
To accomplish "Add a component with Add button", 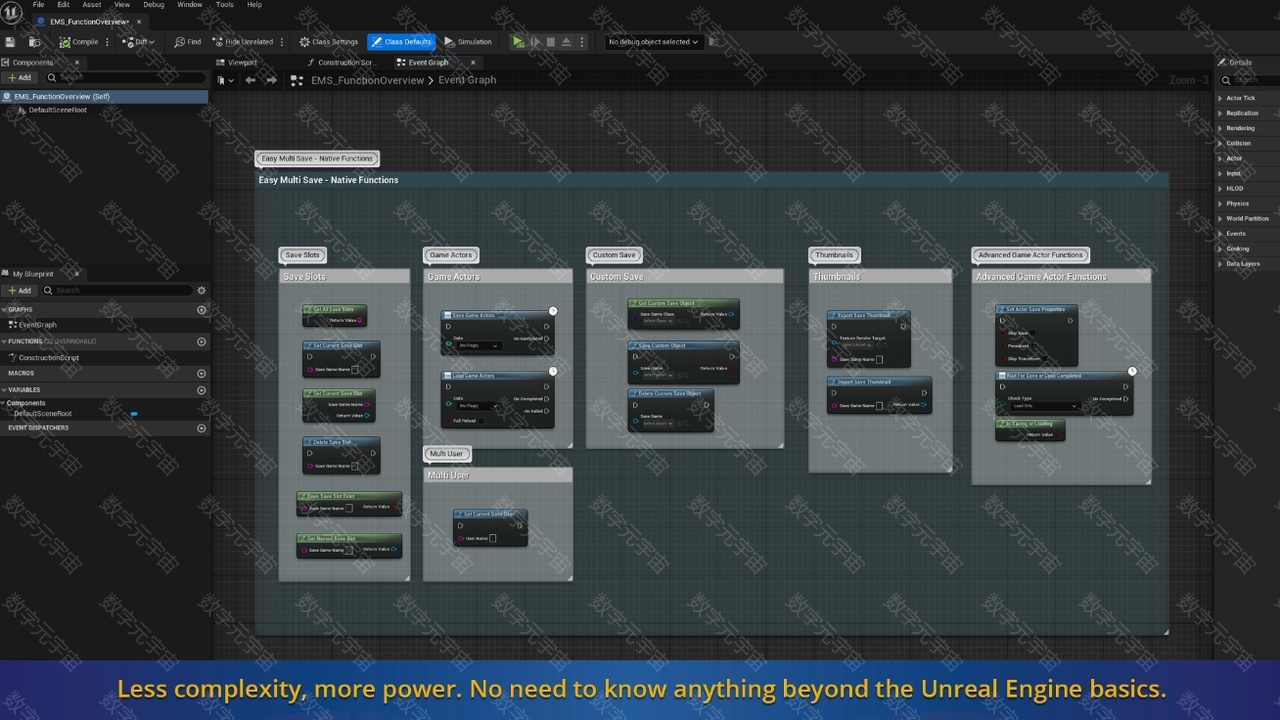I will pyautogui.click(x=19, y=77).
